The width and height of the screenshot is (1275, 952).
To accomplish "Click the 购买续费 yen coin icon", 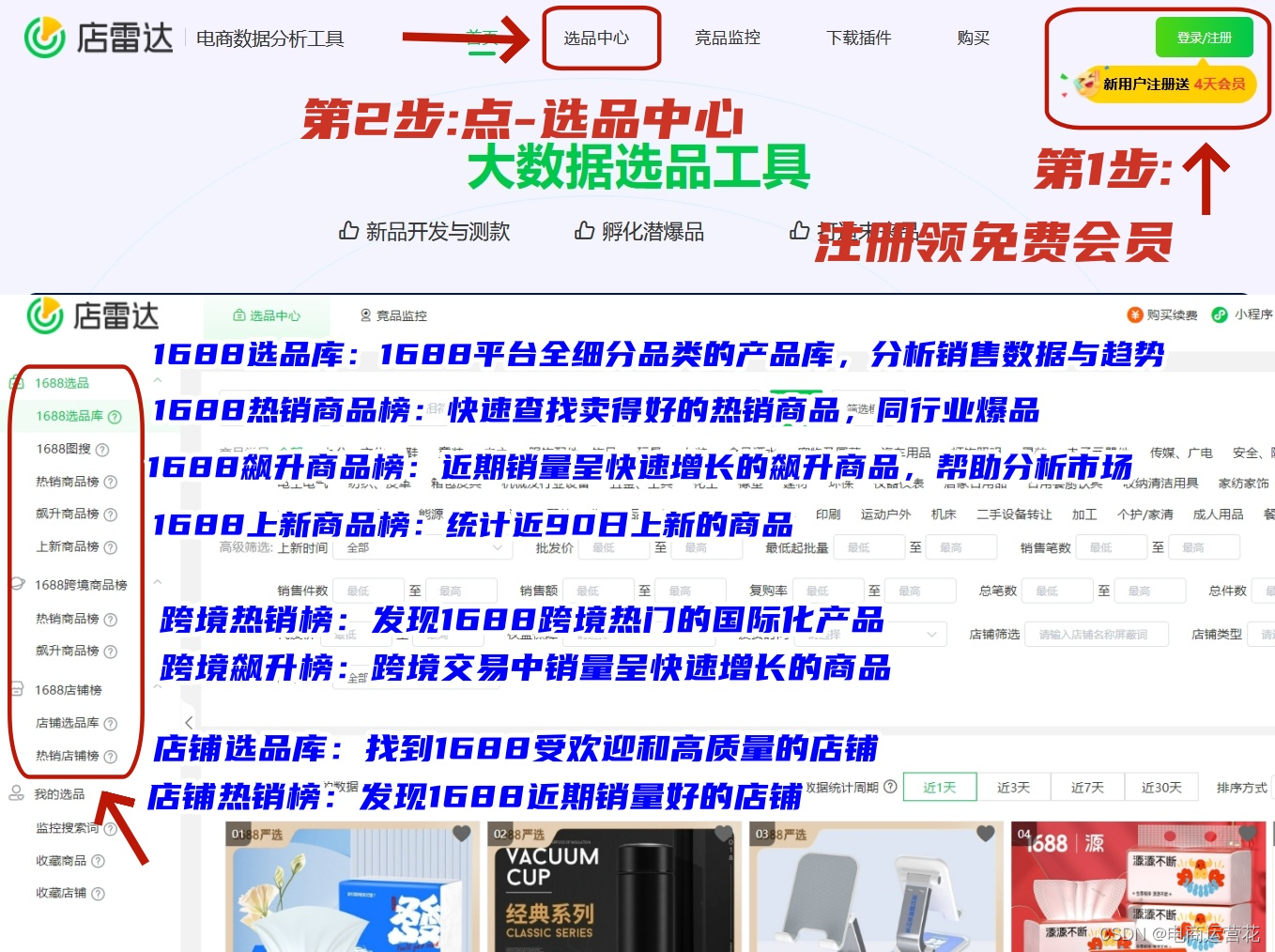I will pos(1134,315).
